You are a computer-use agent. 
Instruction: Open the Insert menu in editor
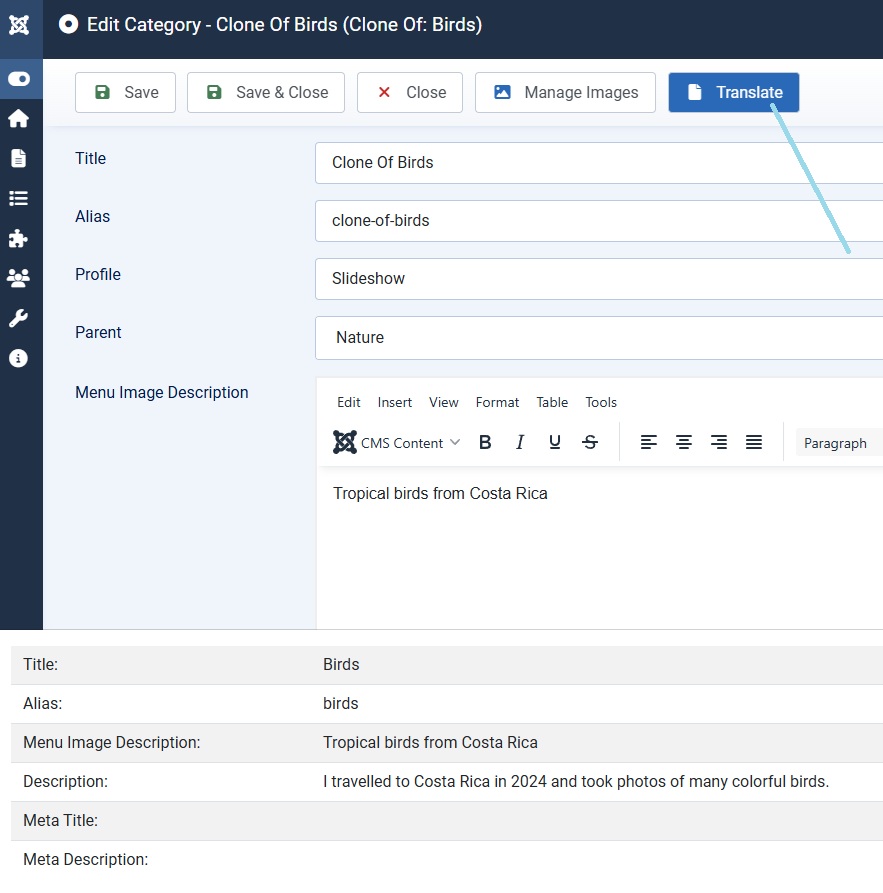pos(394,402)
